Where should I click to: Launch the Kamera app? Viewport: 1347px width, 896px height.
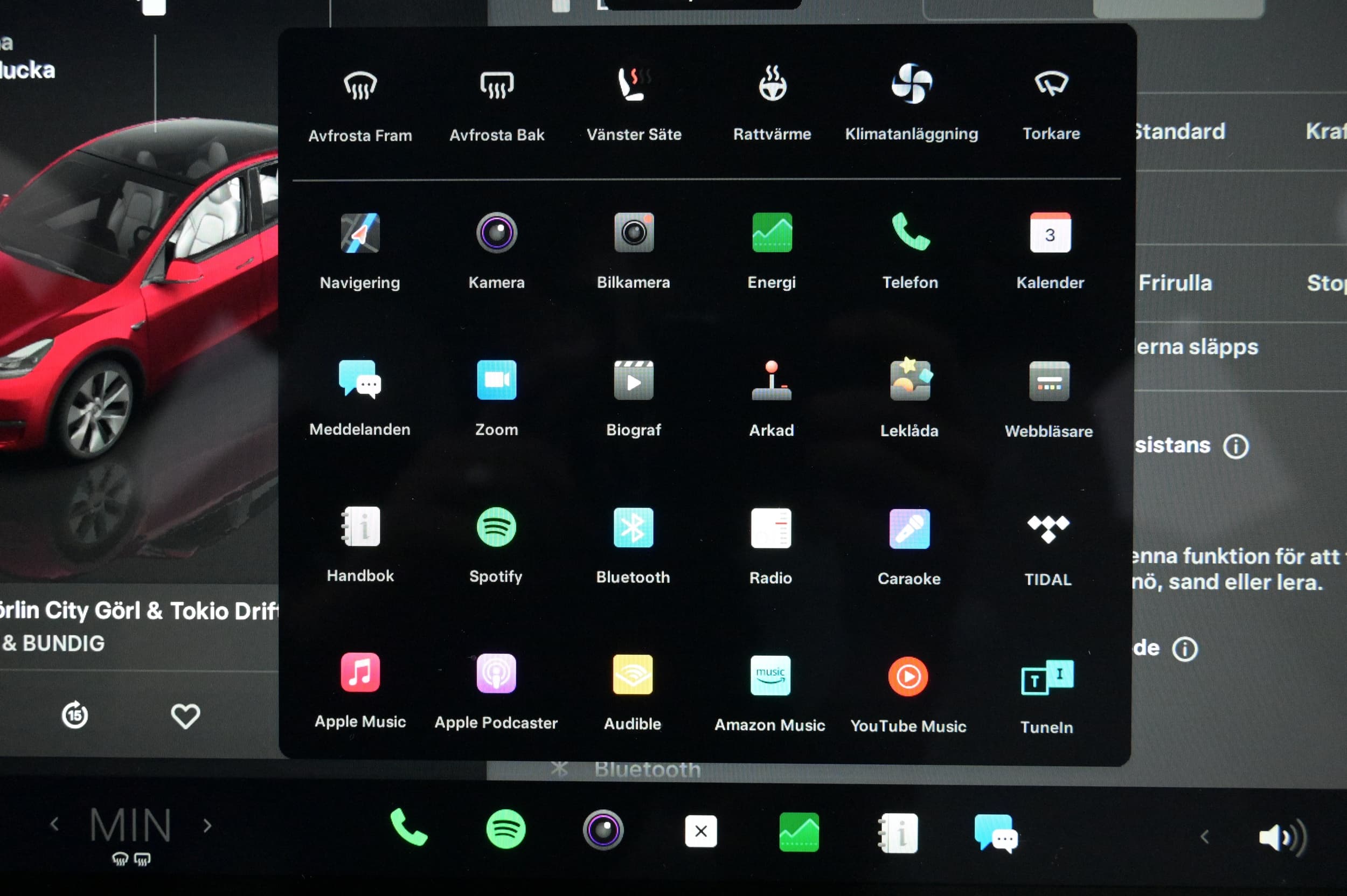click(x=497, y=252)
